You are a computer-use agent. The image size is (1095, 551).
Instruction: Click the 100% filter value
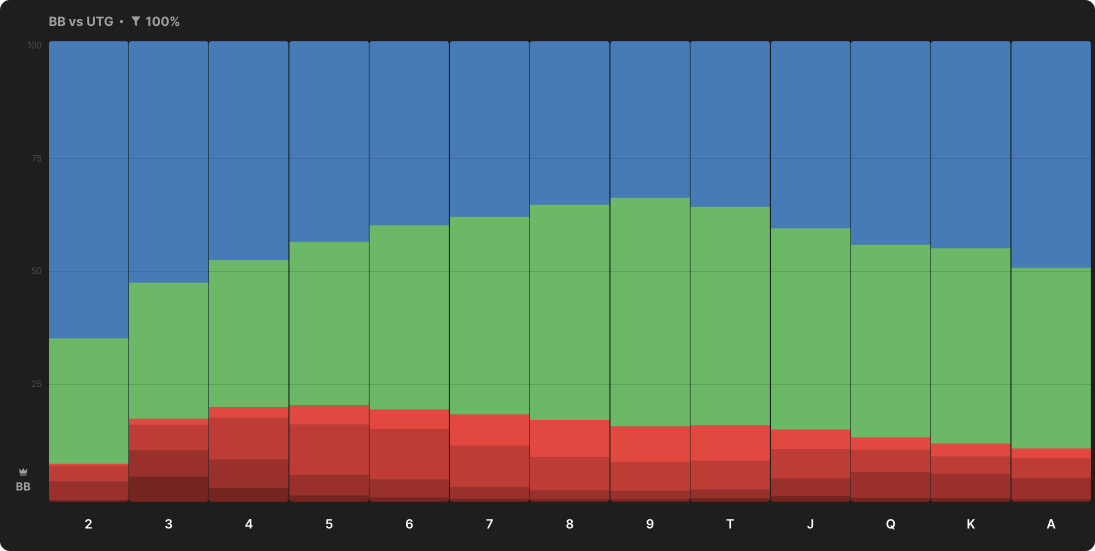tap(163, 22)
